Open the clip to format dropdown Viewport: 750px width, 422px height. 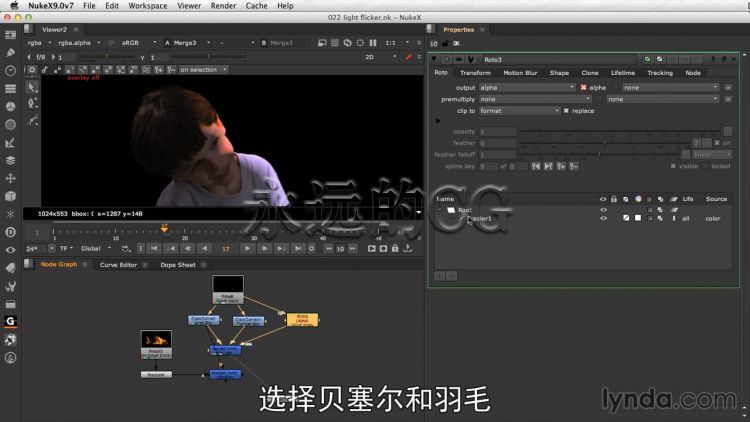pyautogui.click(x=519, y=111)
